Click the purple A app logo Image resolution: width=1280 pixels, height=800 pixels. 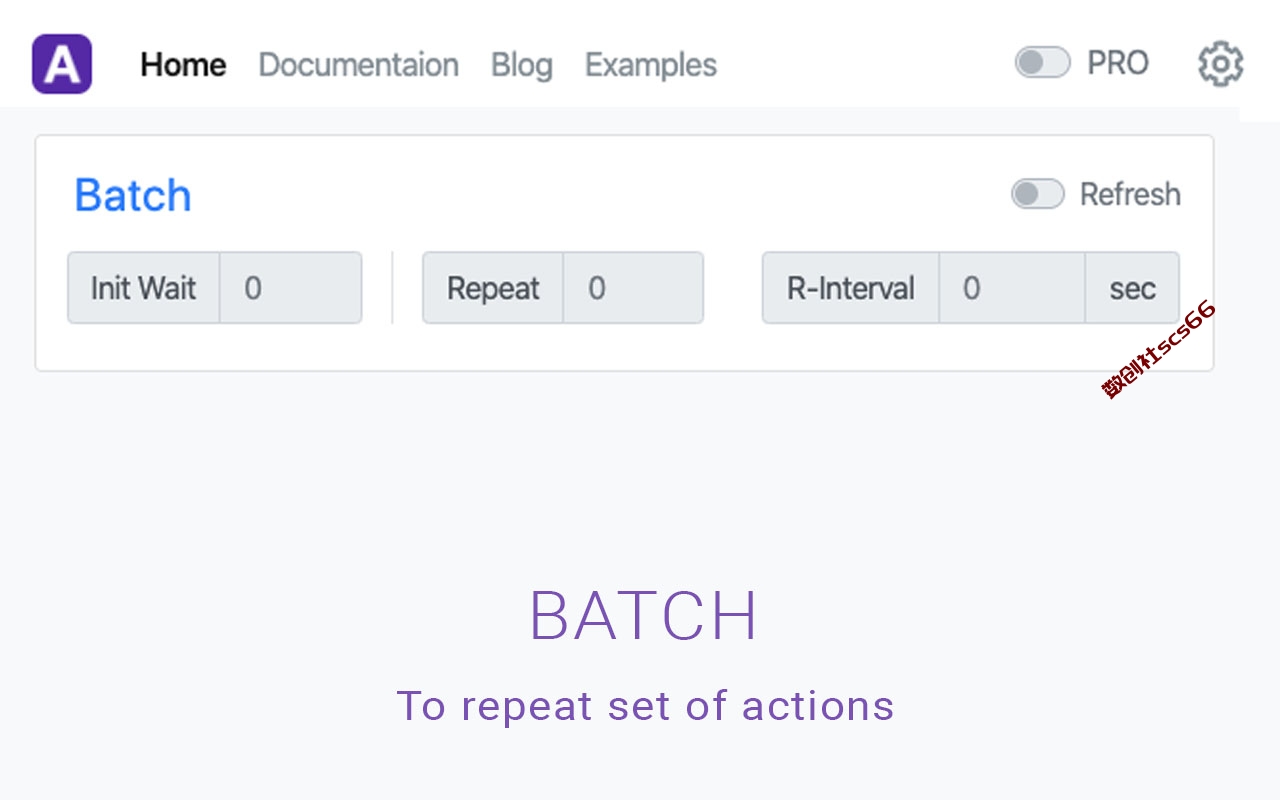pyautogui.click(x=62, y=64)
